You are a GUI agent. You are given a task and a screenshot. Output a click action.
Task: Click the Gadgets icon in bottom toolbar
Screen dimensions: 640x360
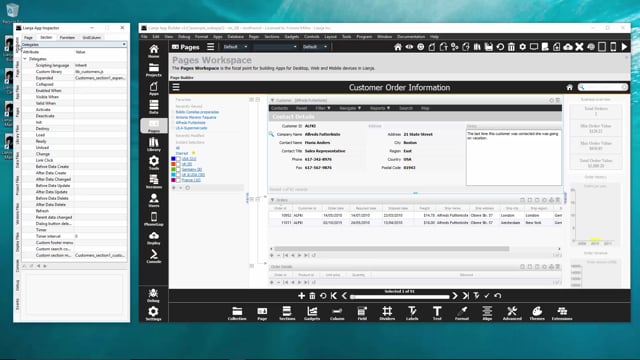tap(312, 313)
